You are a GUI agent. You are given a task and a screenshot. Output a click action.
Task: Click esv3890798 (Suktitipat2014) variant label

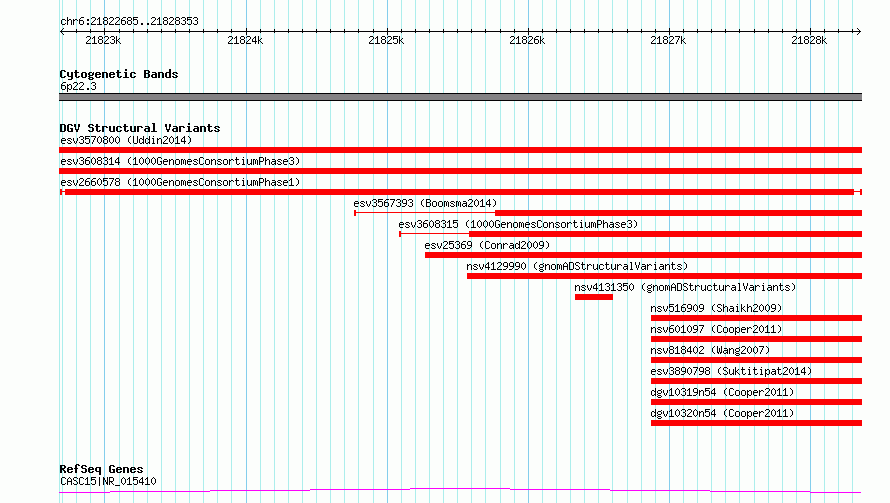point(731,371)
